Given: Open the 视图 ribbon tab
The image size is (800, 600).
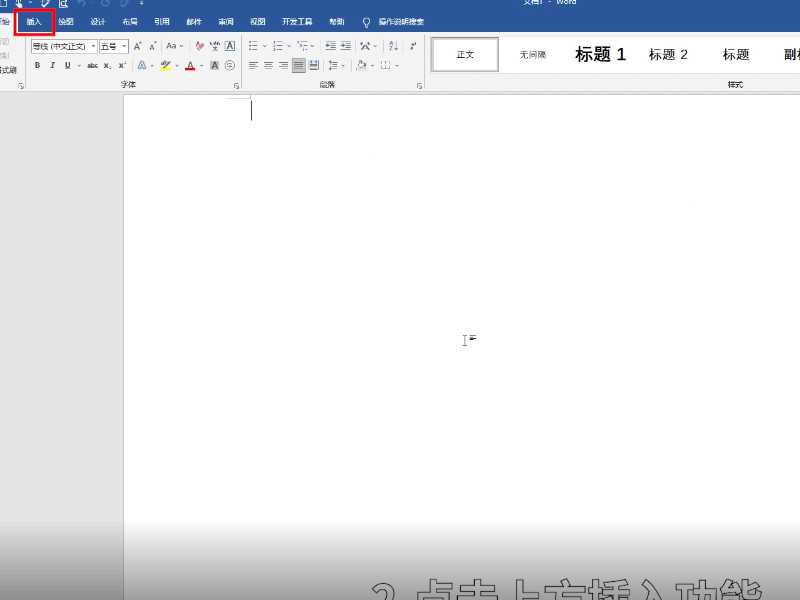Looking at the screenshot, I should click(x=258, y=21).
